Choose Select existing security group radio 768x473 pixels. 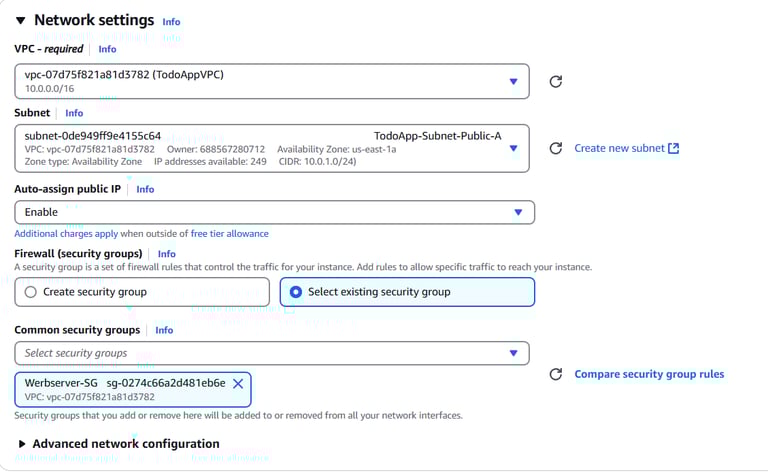pos(296,292)
